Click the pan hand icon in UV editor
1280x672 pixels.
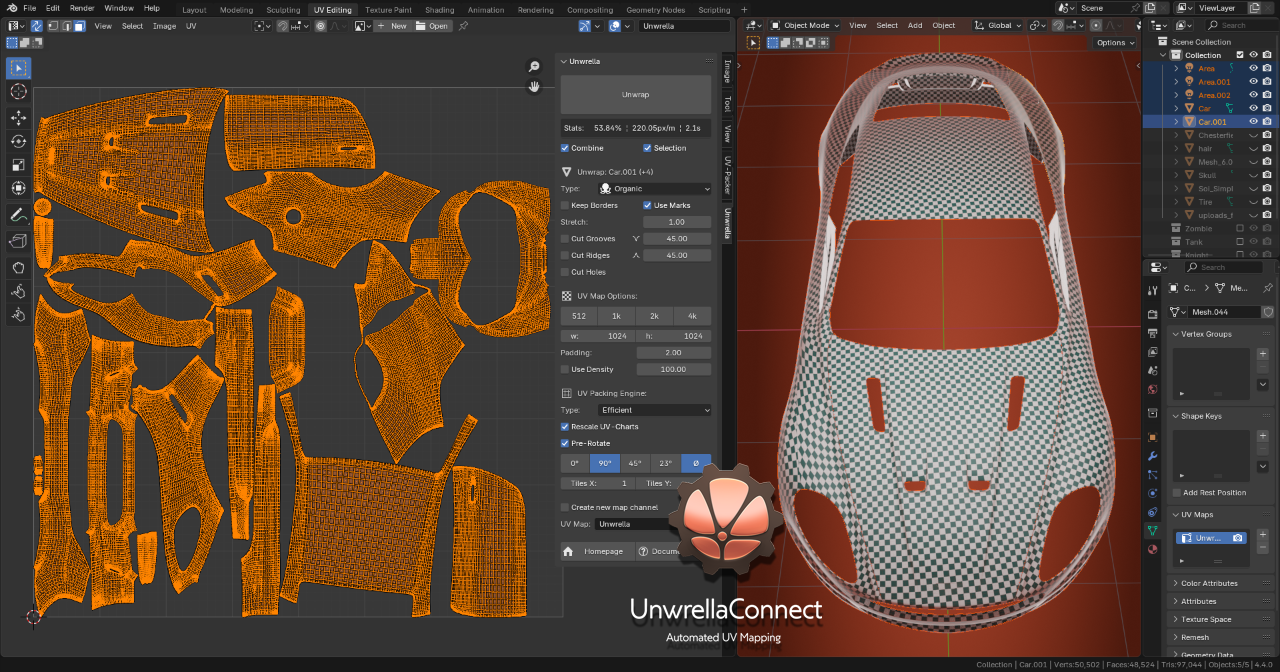coord(535,86)
